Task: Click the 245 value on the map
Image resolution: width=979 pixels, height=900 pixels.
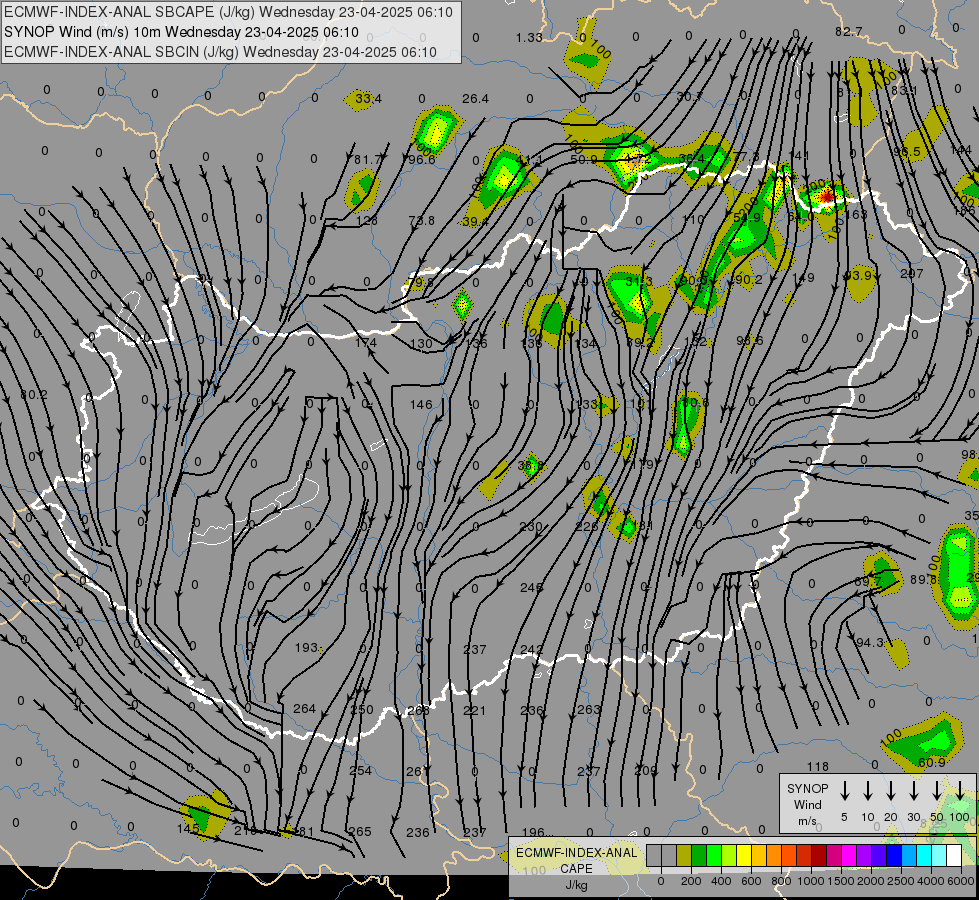Action: (531, 587)
